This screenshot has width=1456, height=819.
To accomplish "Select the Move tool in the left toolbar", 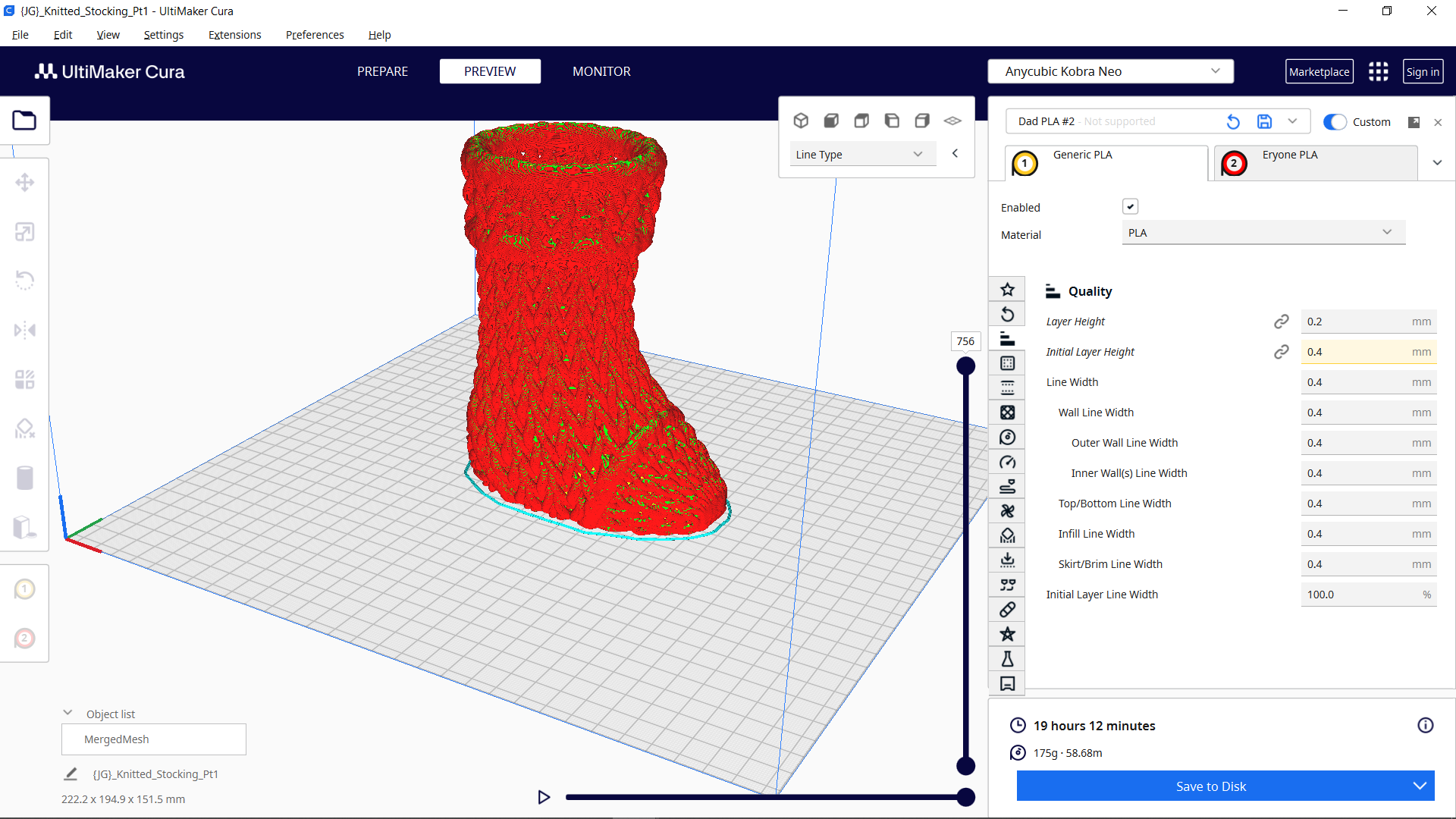I will pos(25,182).
